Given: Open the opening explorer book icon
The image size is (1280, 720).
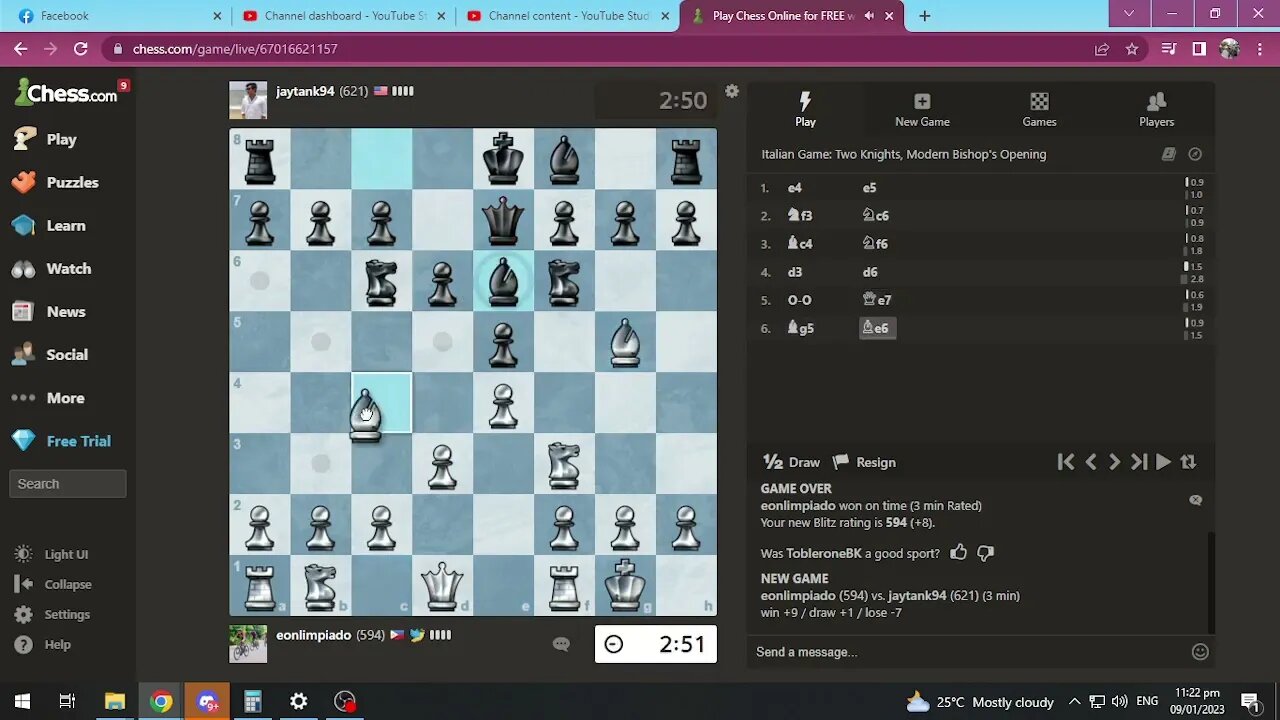Looking at the screenshot, I should pos(1168,154).
